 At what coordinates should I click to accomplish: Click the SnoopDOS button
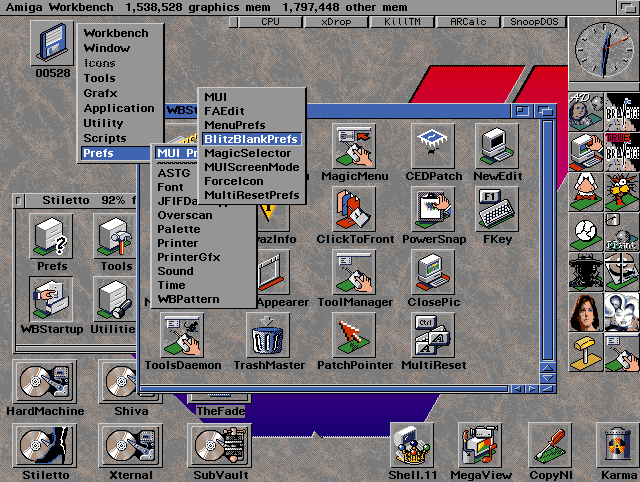pos(534,22)
